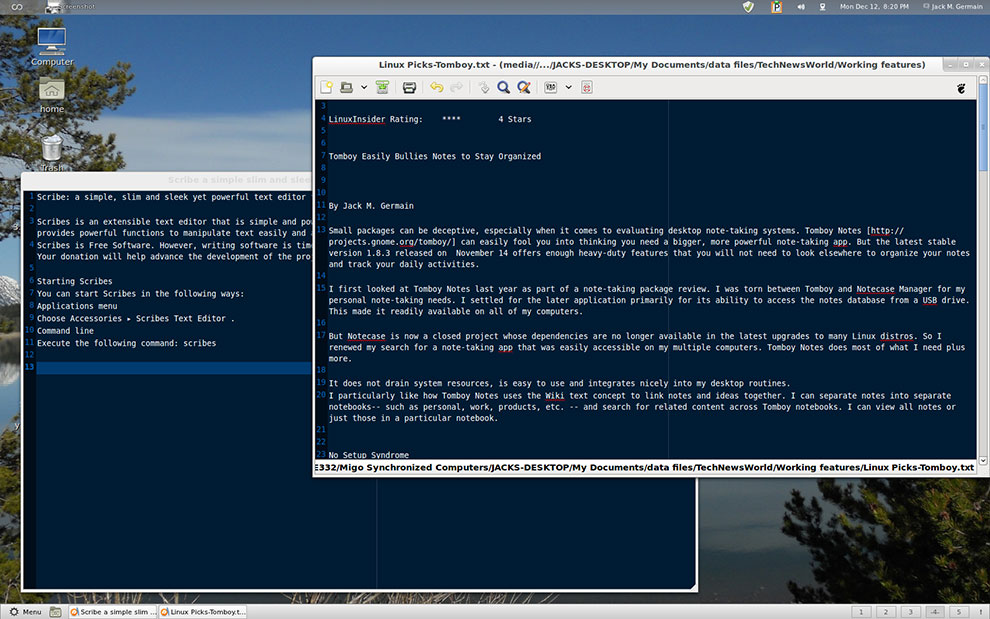Click the file path status bar at window bottom
This screenshot has width=990, height=619.
(645, 467)
